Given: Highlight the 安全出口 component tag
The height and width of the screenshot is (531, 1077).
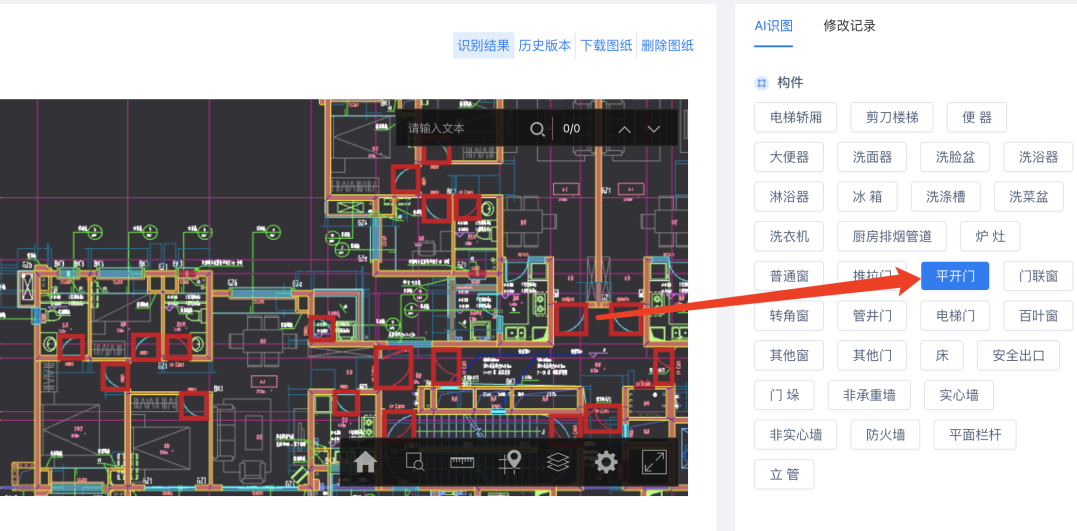Looking at the screenshot, I should [x=1019, y=355].
